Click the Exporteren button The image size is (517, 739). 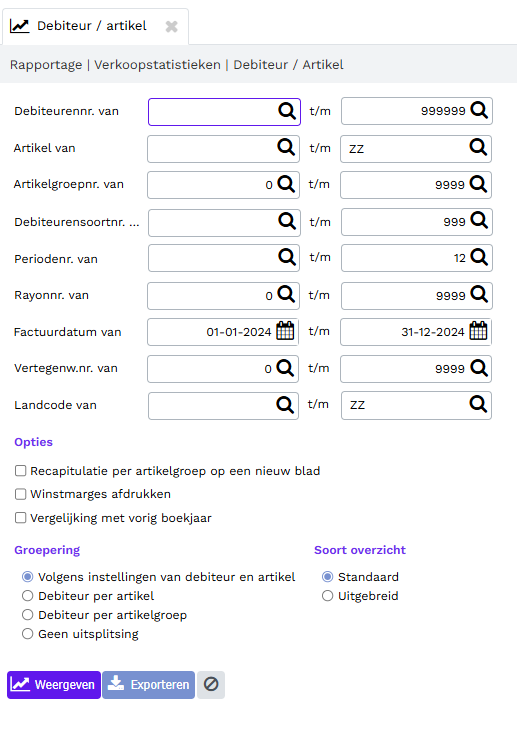(x=148, y=684)
